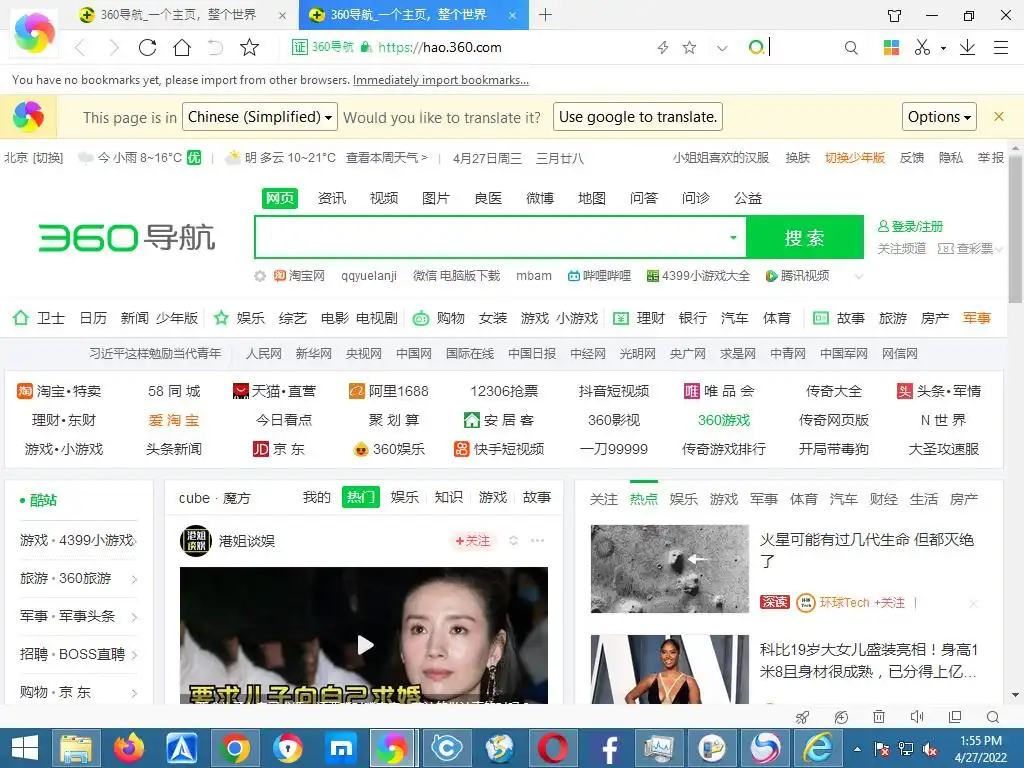The width and height of the screenshot is (1024, 768).
Task: Expand 招聘·BOSS直聘 sidebar arrow
Action: (135, 655)
